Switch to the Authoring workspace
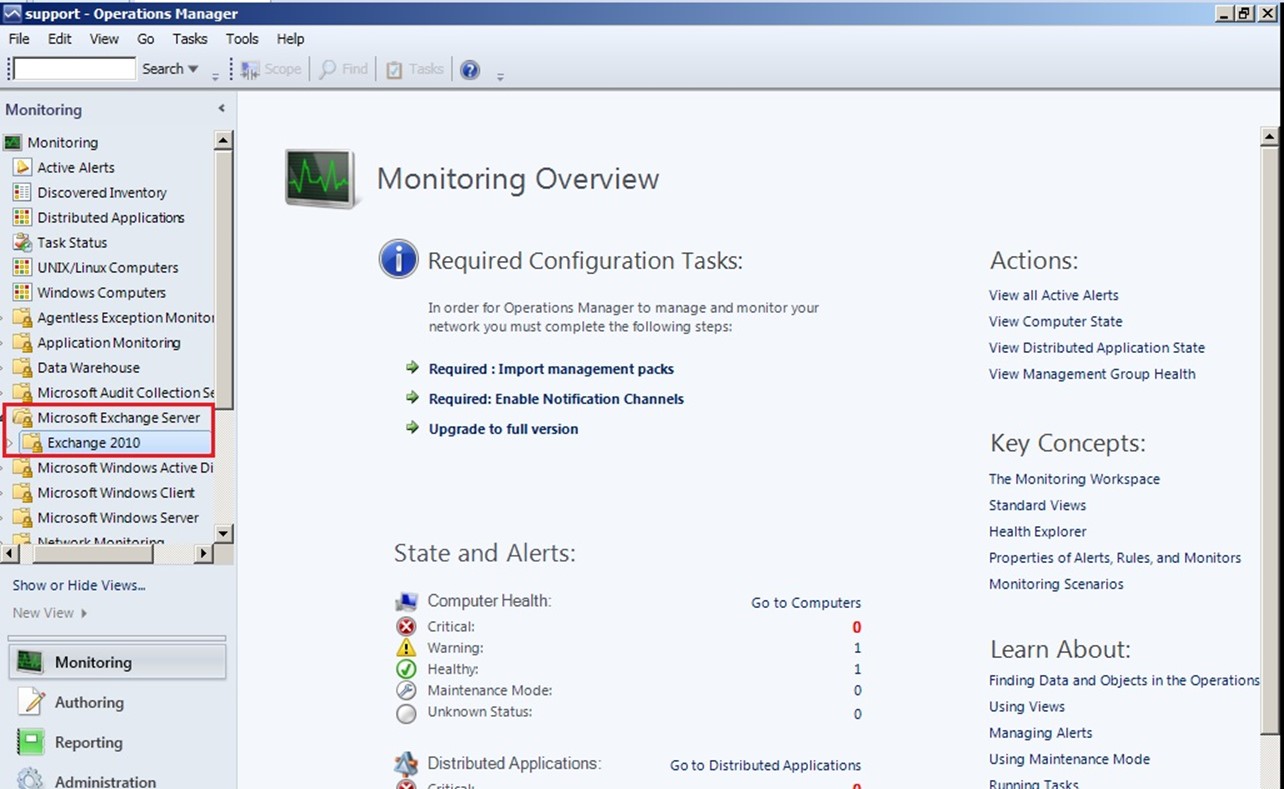This screenshot has height=789, width=1284. 117,702
